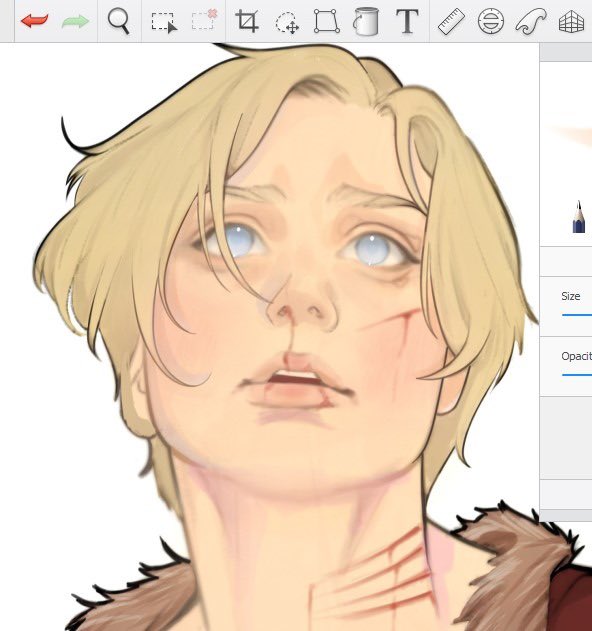Click the Deselect selection icon

pyautogui.click(x=204, y=20)
